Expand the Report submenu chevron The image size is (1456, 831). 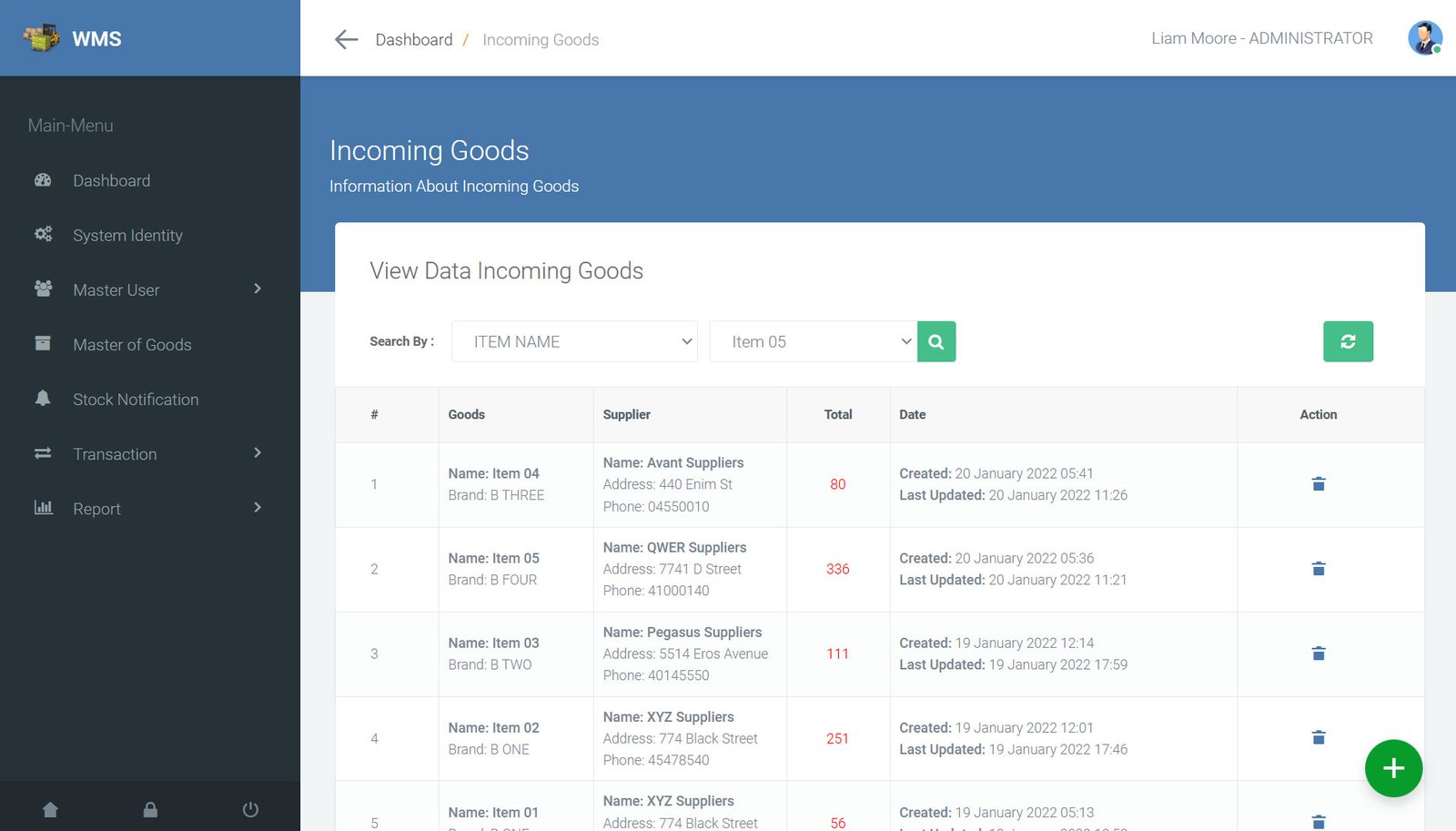pos(258,507)
